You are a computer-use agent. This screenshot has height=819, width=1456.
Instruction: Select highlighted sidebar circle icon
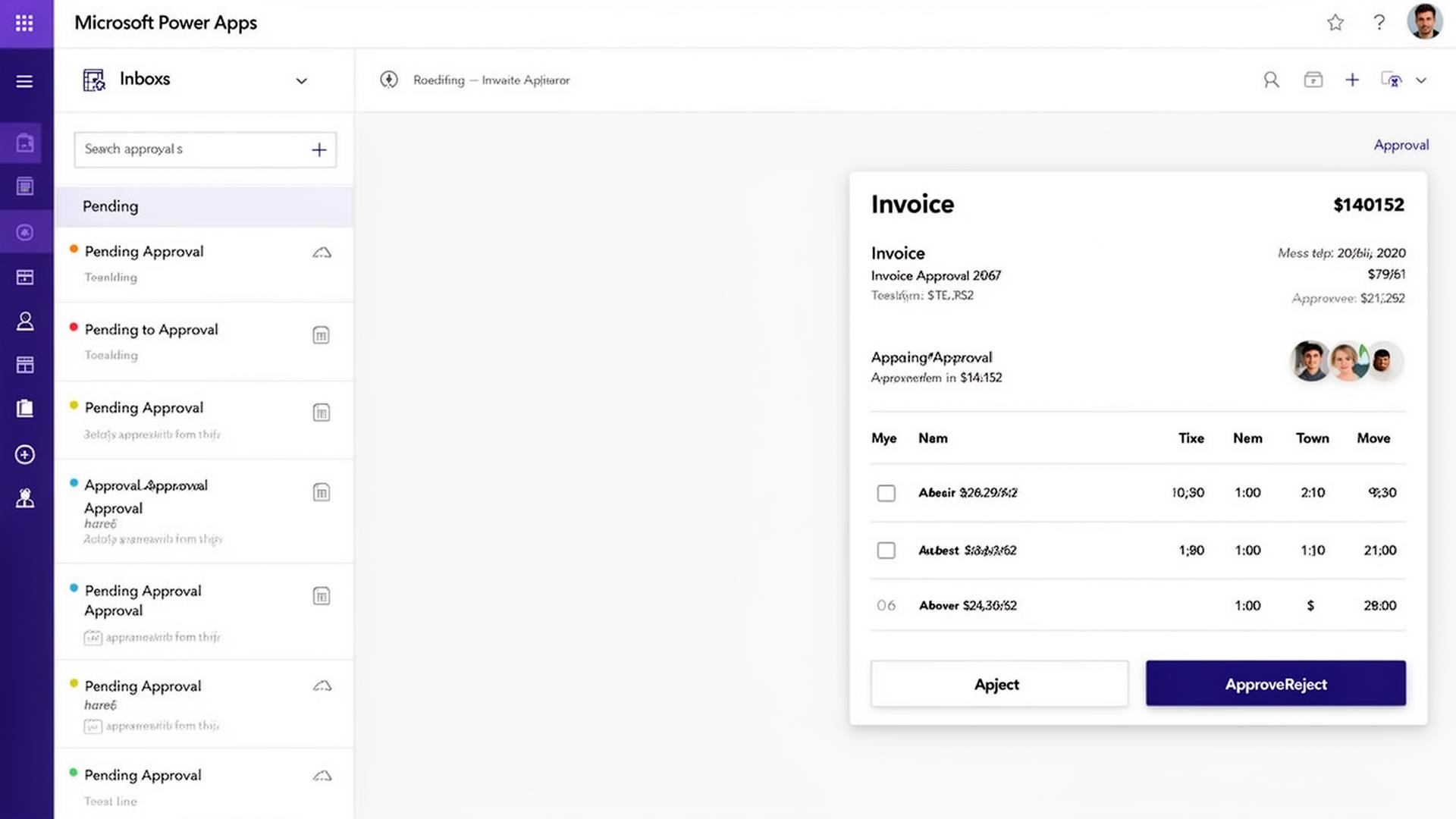pos(25,232)
